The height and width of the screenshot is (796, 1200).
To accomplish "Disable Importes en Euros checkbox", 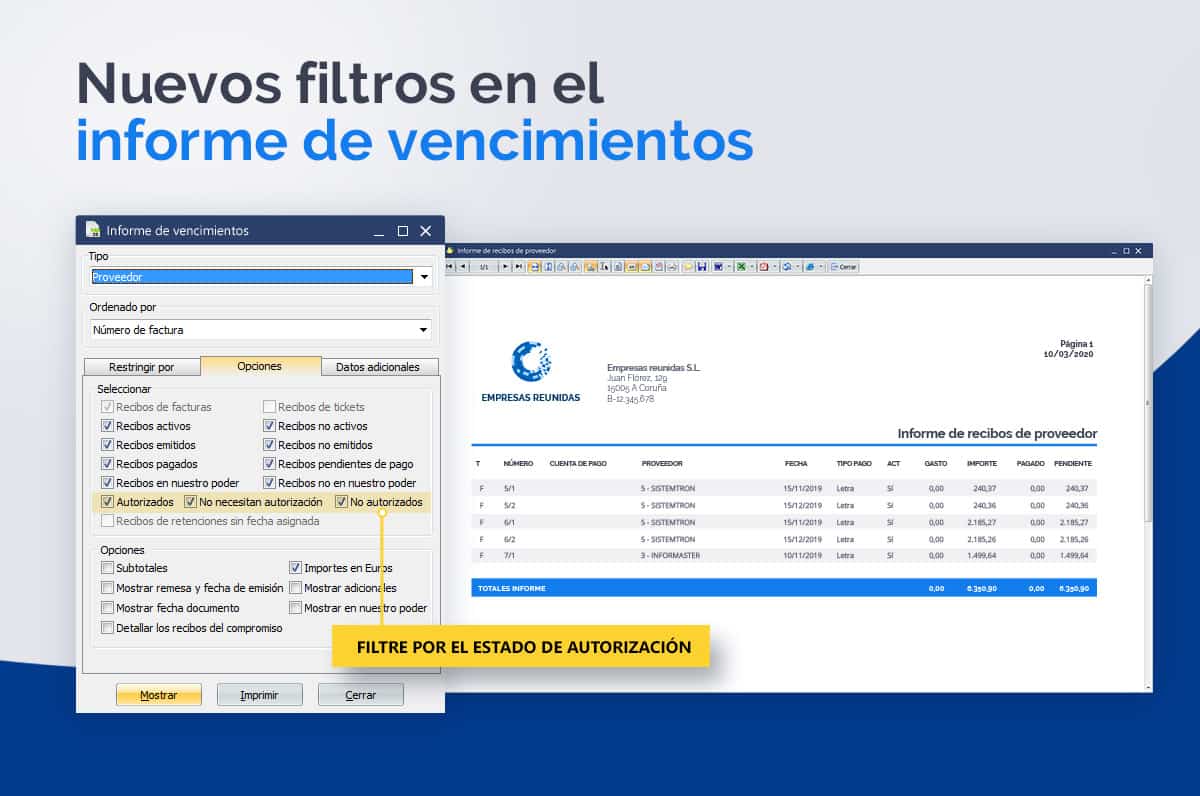I will [295, 568].
